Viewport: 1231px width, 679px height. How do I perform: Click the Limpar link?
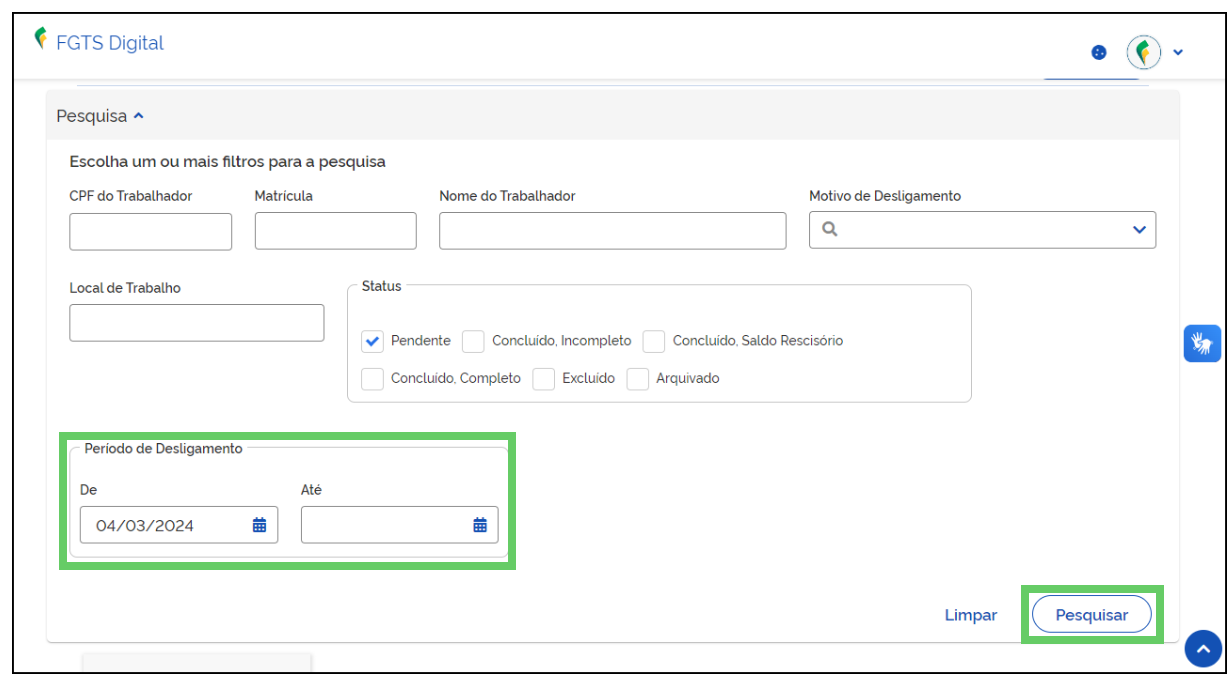coord(971,615)
